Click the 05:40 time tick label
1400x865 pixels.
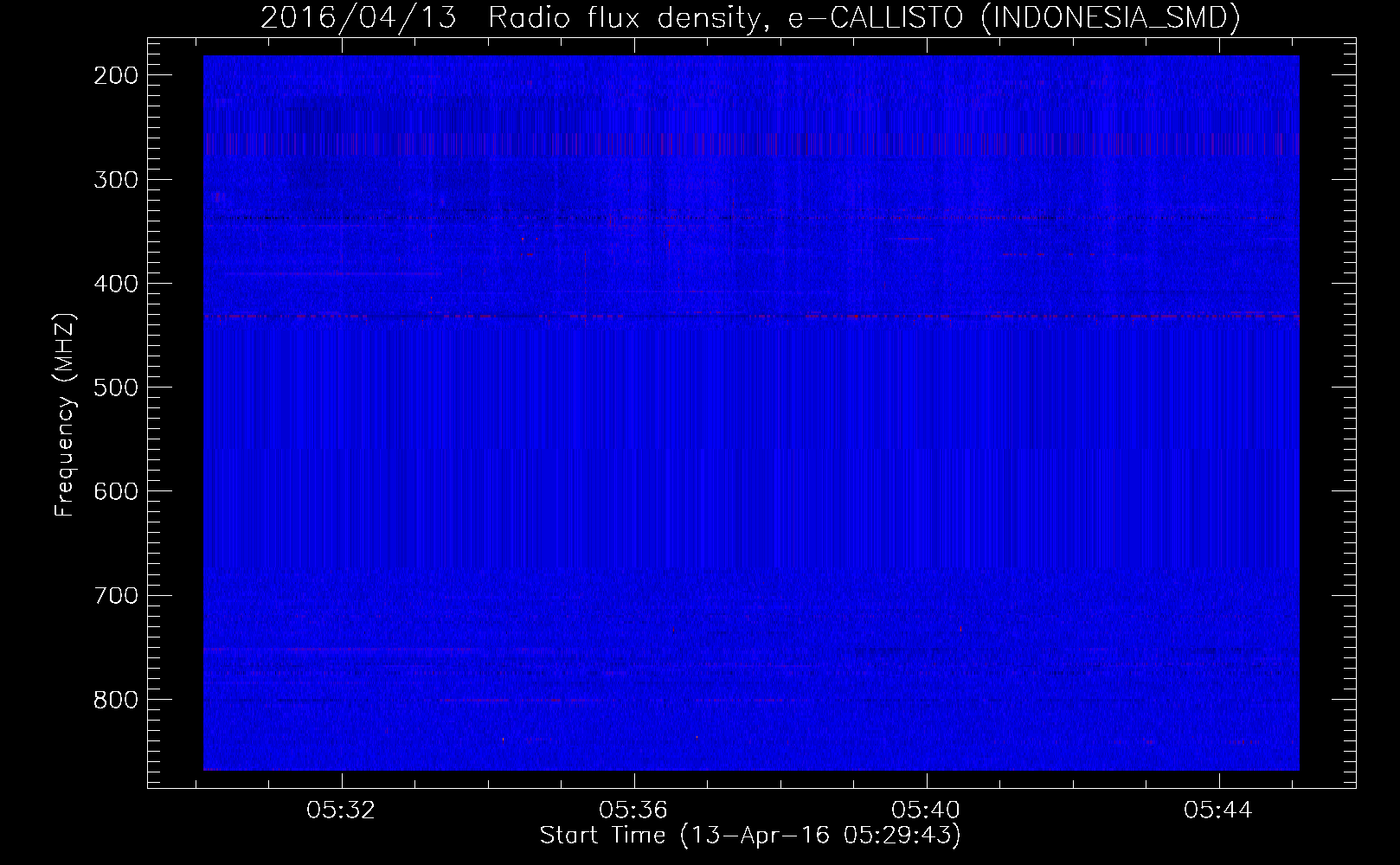coord(926,811)
